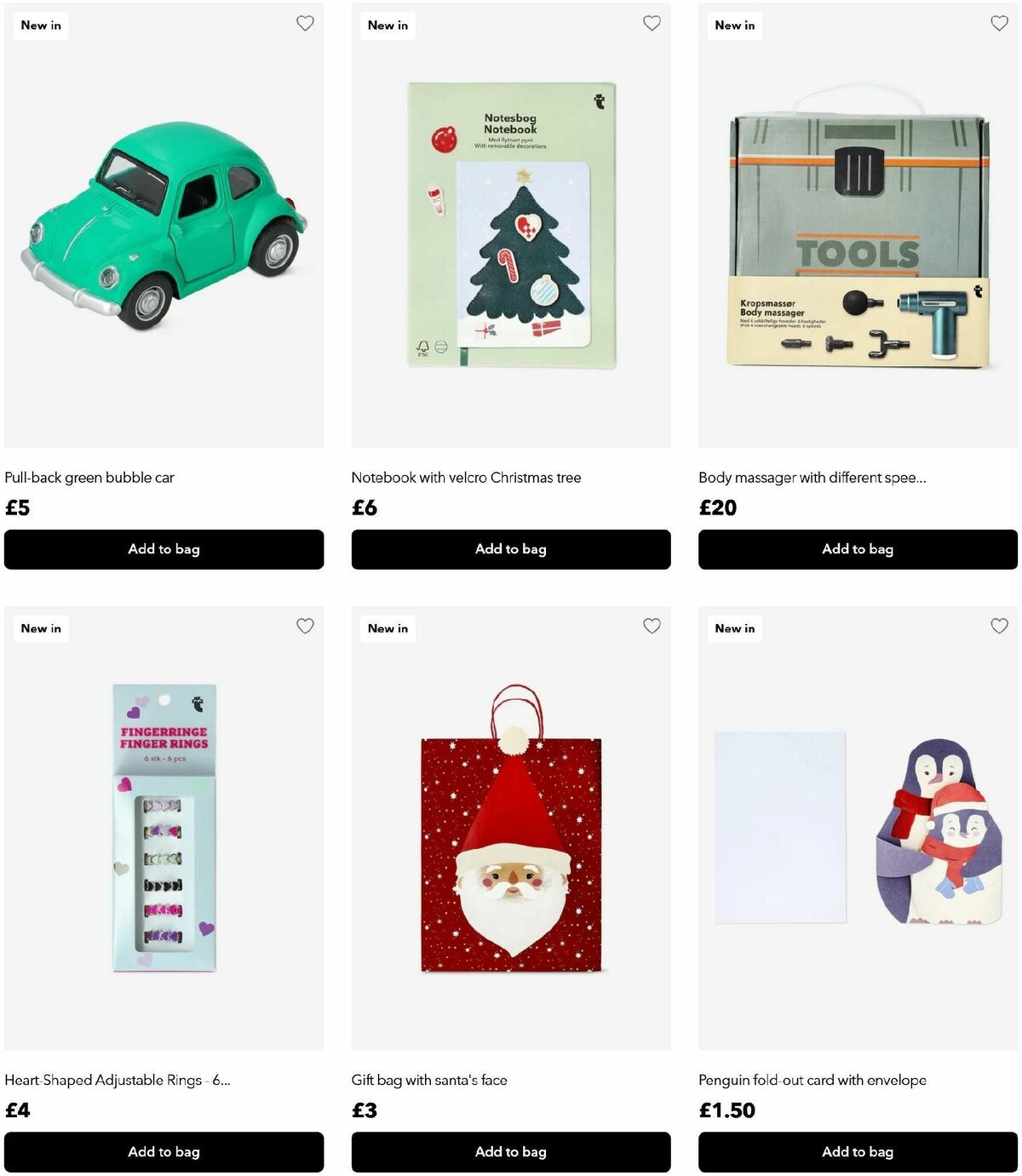Add pull-back green bubble car to bag
Image resolution: width=1022 pixels, height=1176 pixels.
(x=164, y=549)
